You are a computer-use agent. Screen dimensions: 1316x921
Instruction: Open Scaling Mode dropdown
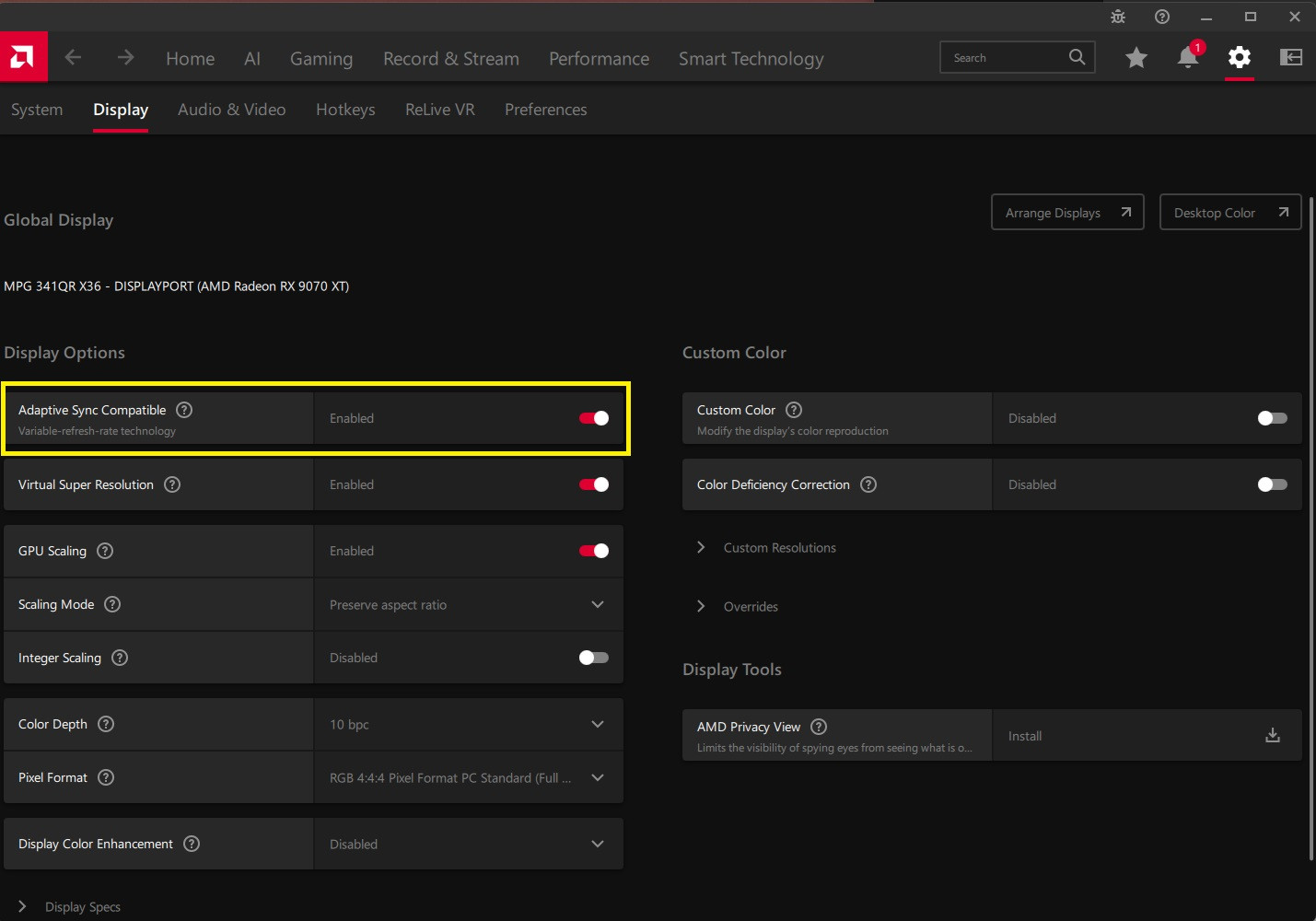(x=469, y=604)
